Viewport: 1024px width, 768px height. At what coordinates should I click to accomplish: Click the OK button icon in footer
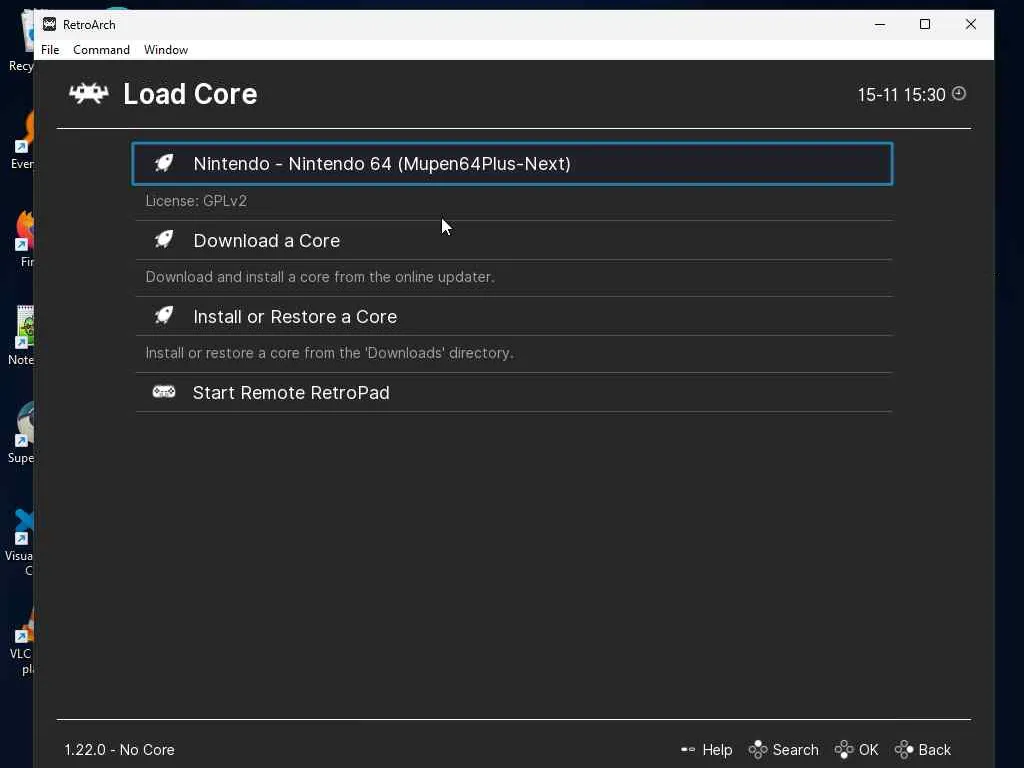(844, 749)
